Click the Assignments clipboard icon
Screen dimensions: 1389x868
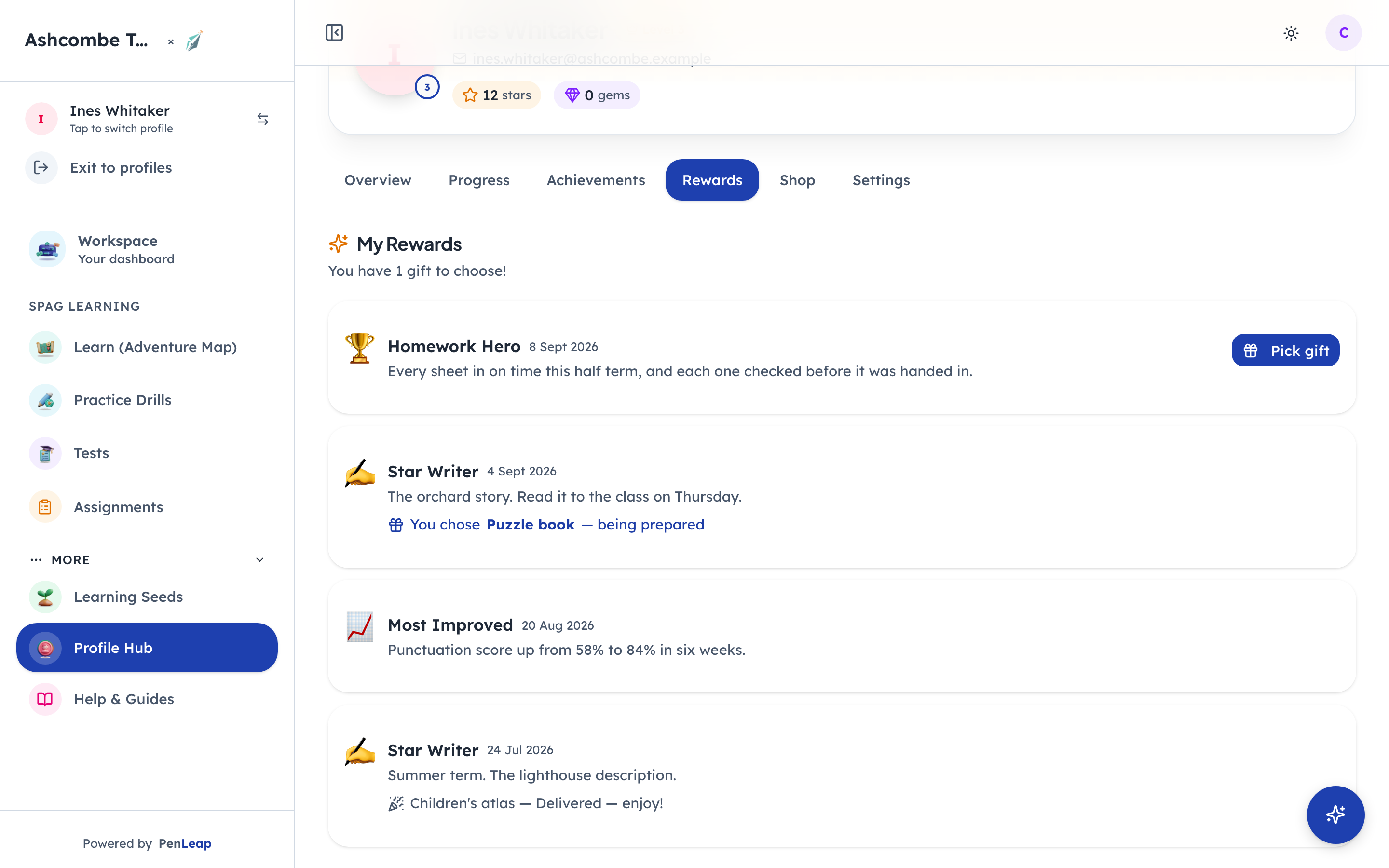pyautogui.click(x=45, y=507)
